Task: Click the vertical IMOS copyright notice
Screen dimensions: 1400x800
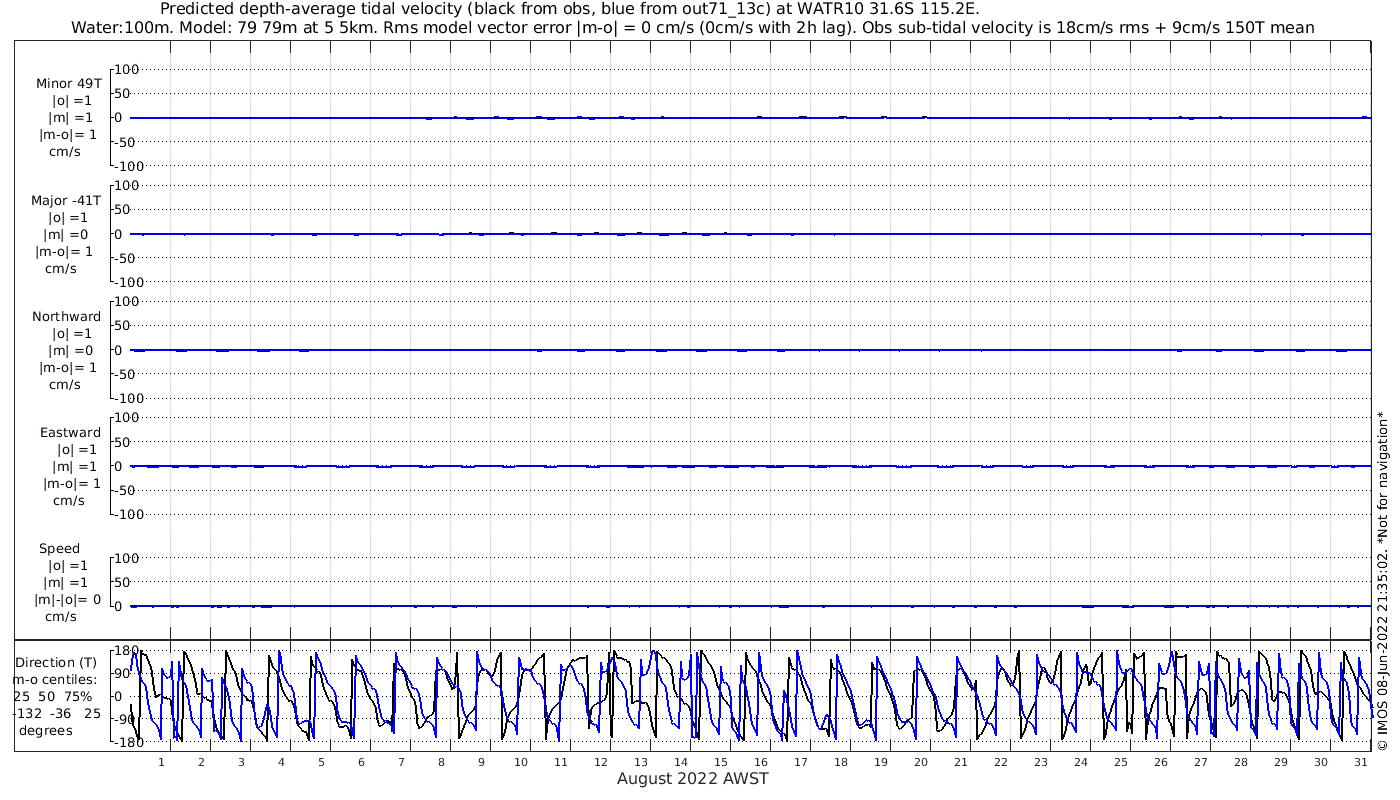Action: tap(1382, 582)
